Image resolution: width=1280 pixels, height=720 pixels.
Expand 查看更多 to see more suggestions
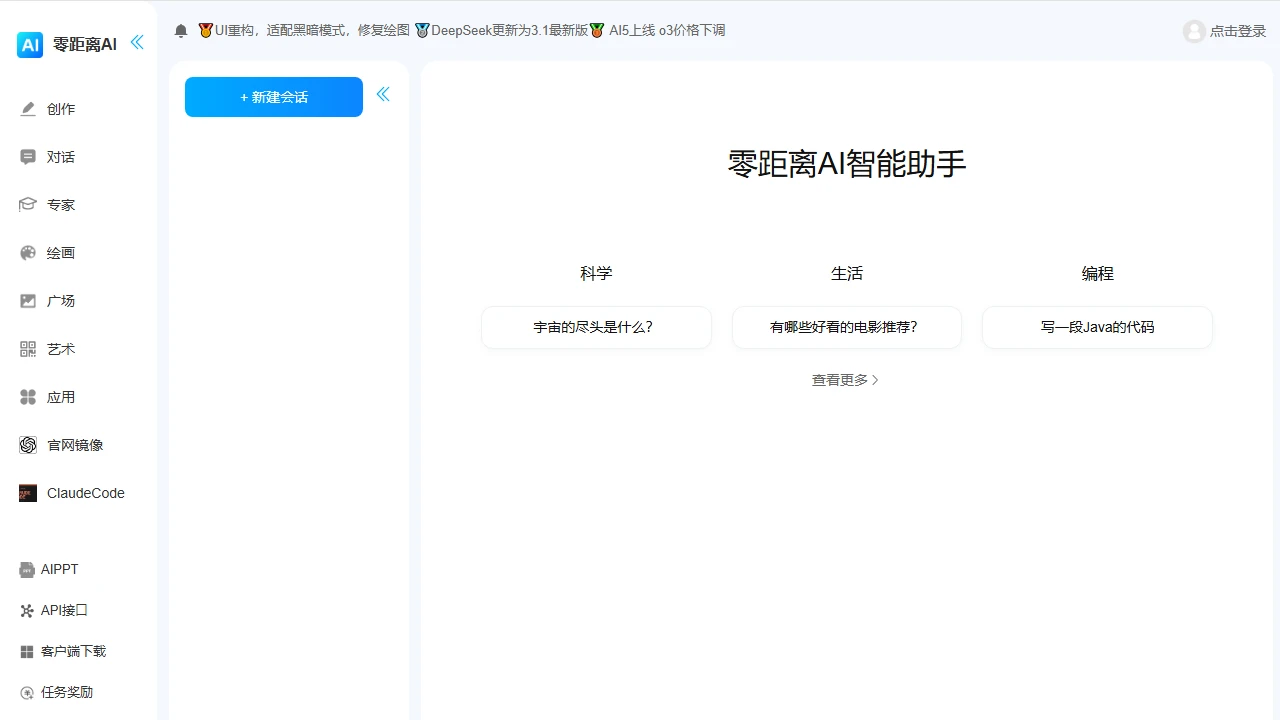point(845,380)
